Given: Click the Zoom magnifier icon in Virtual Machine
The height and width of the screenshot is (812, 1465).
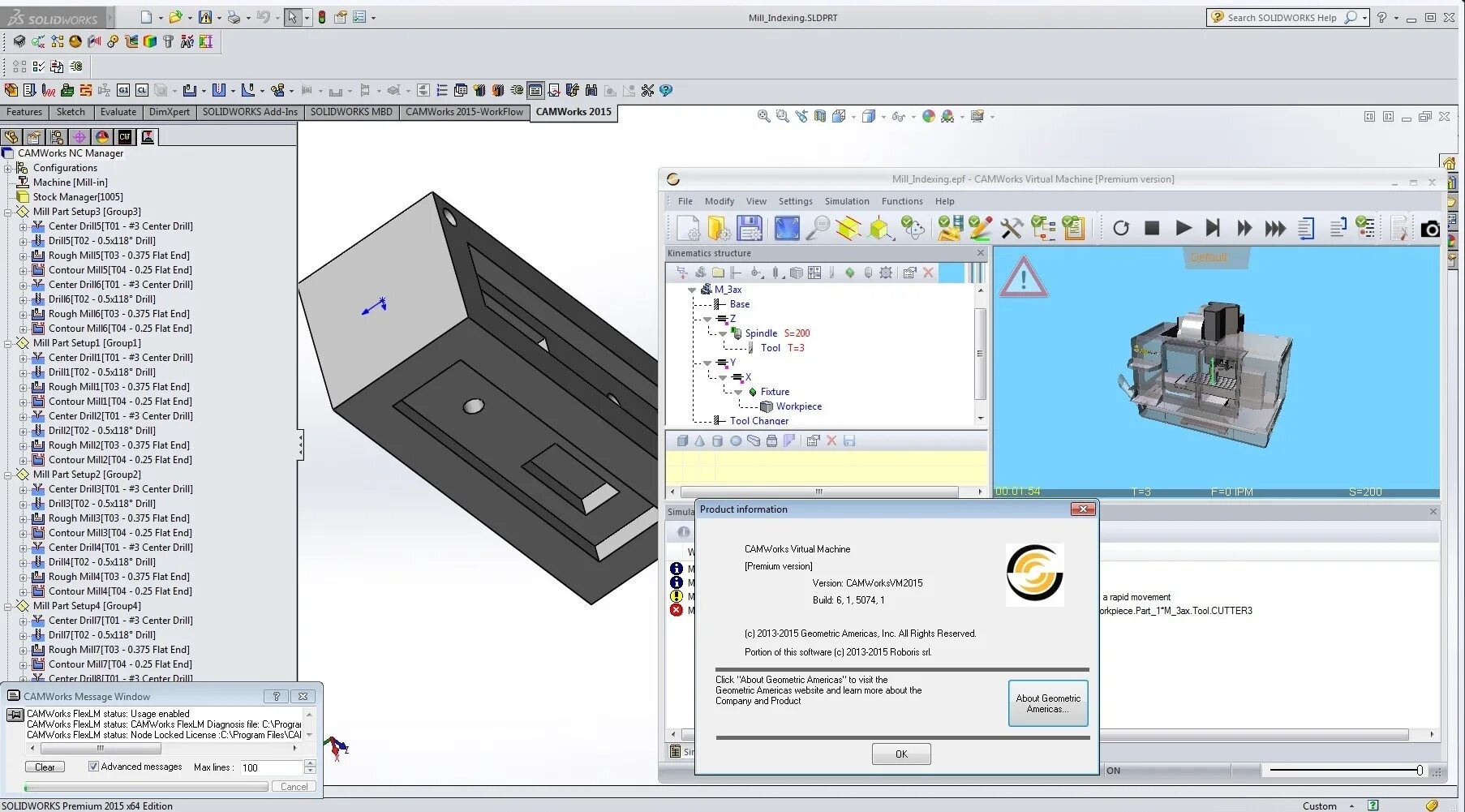Looking at the screenshot, I should pyautogui.click(x=818, y=228).
